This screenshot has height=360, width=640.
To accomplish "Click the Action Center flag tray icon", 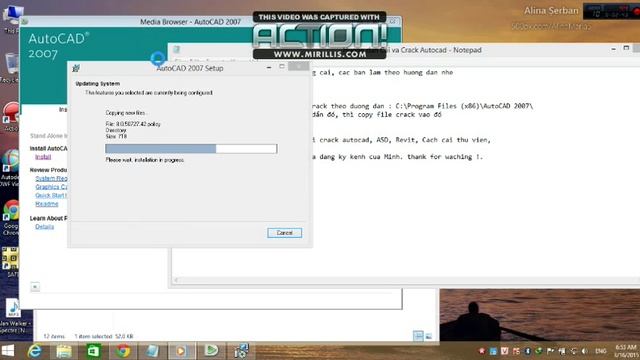I will point(550,351).
